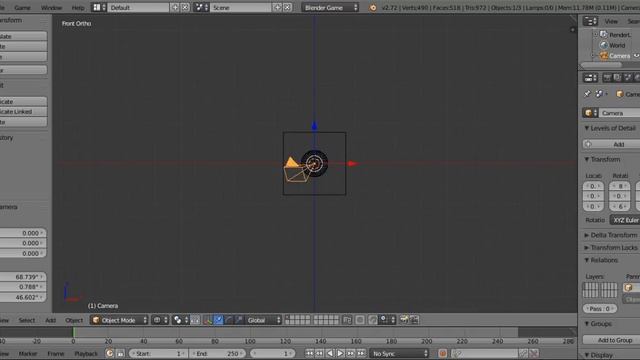Open the pivot point selector
Image resolution: width=640 pixels, height=360 pixels.
[x=181, y=320]
